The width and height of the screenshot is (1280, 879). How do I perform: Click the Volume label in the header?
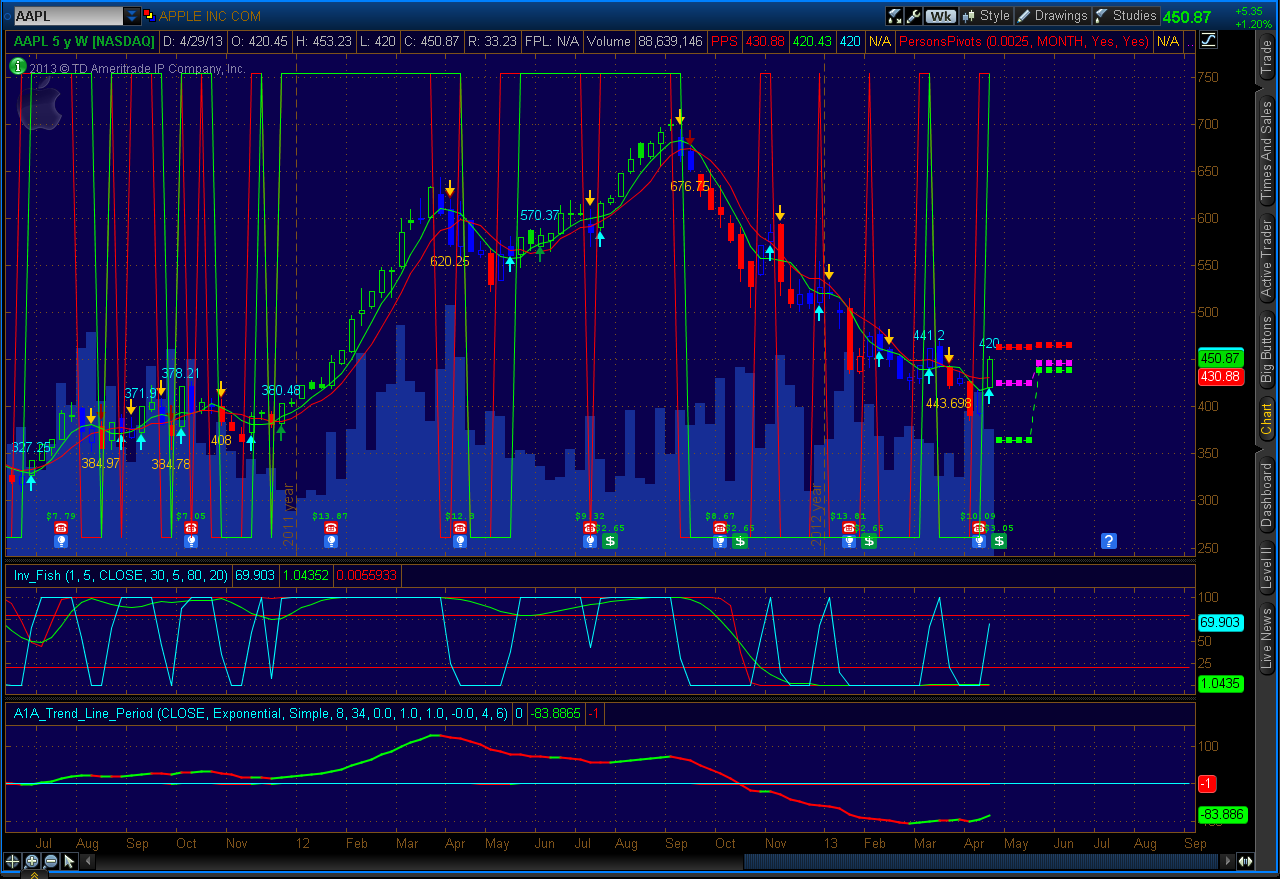pos(610,41)
